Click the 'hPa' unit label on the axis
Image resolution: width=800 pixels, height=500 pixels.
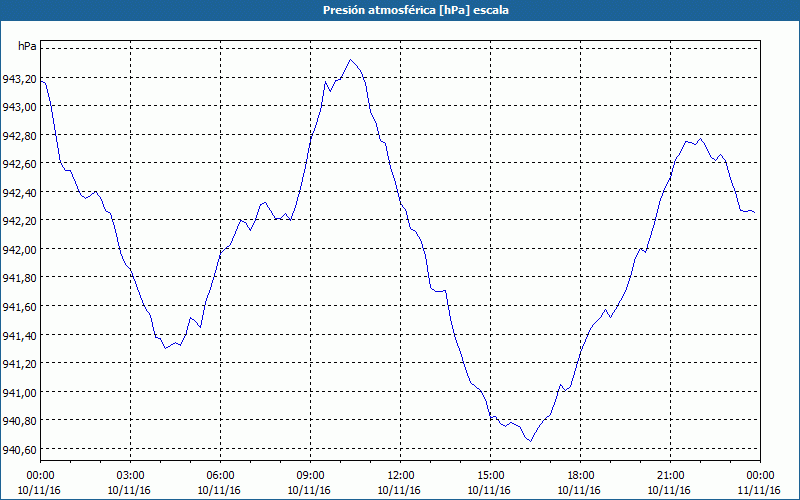click(27, 46)
